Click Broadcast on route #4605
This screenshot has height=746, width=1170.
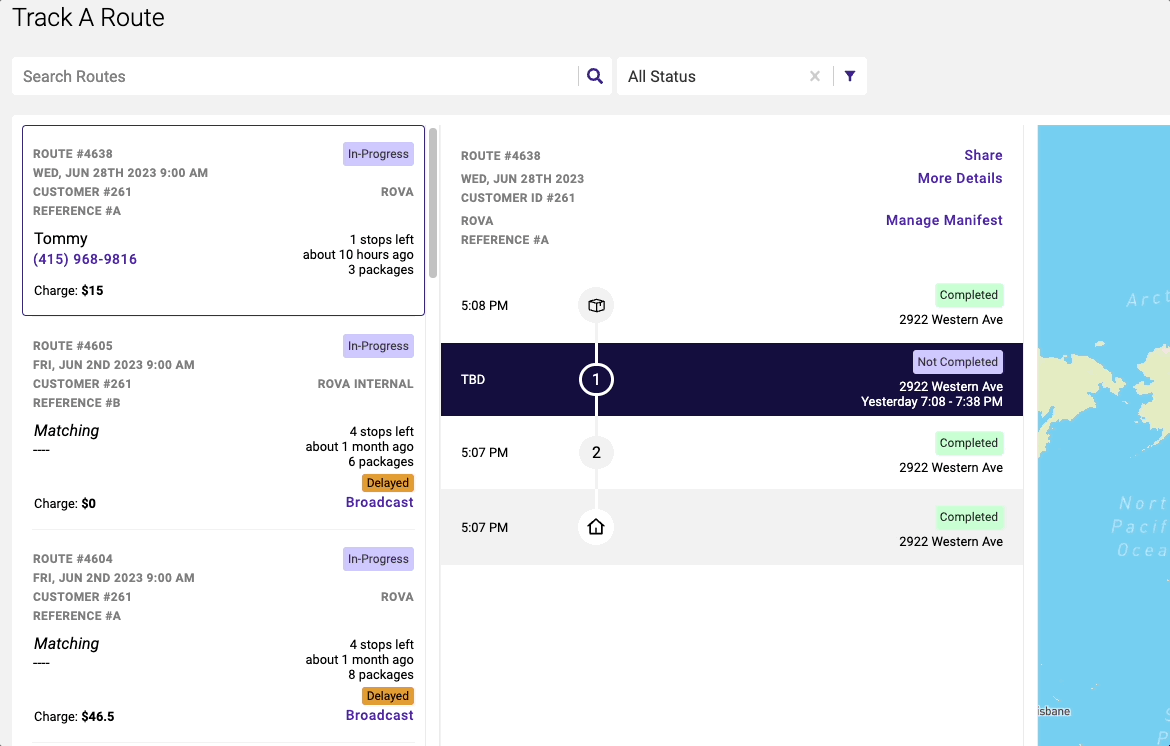tap(379, 502)
